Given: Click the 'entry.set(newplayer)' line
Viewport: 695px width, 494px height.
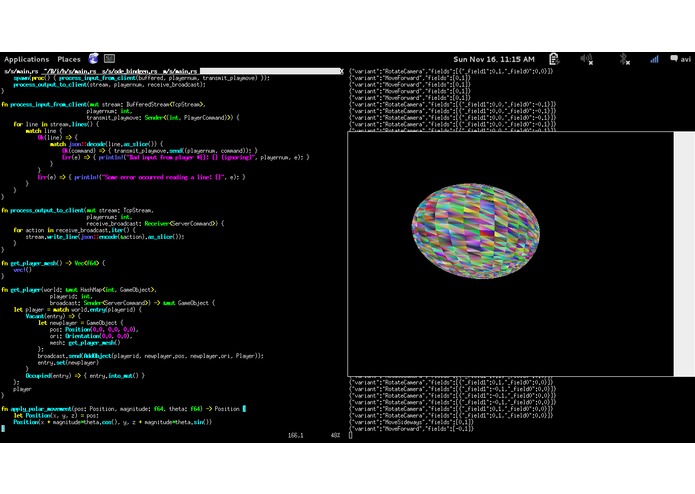Looking at the screenshot, I should coord(68,363).
